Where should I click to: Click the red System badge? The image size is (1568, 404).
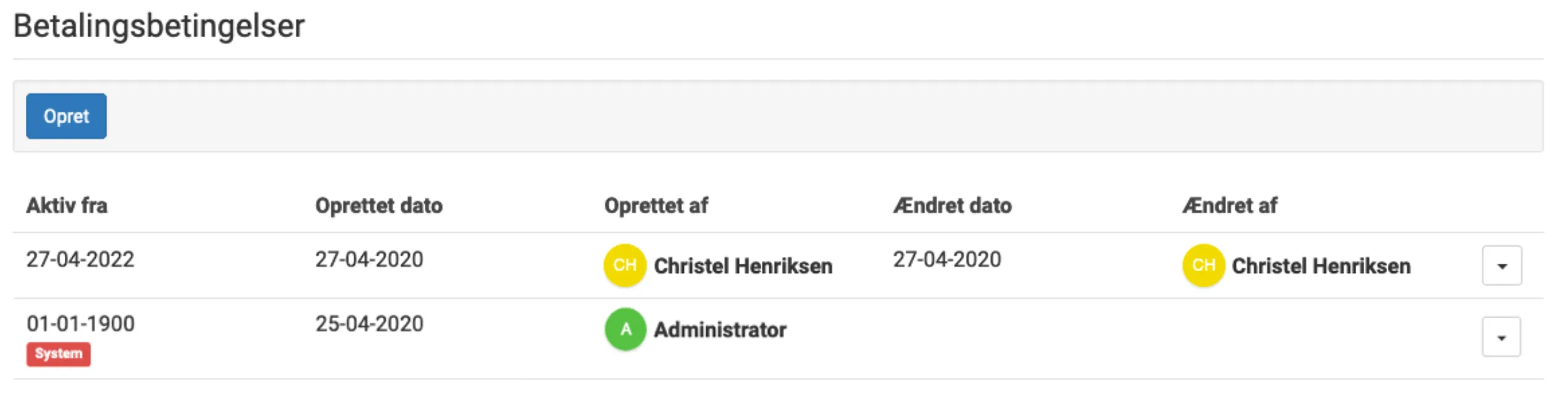[x=59, y=353]
